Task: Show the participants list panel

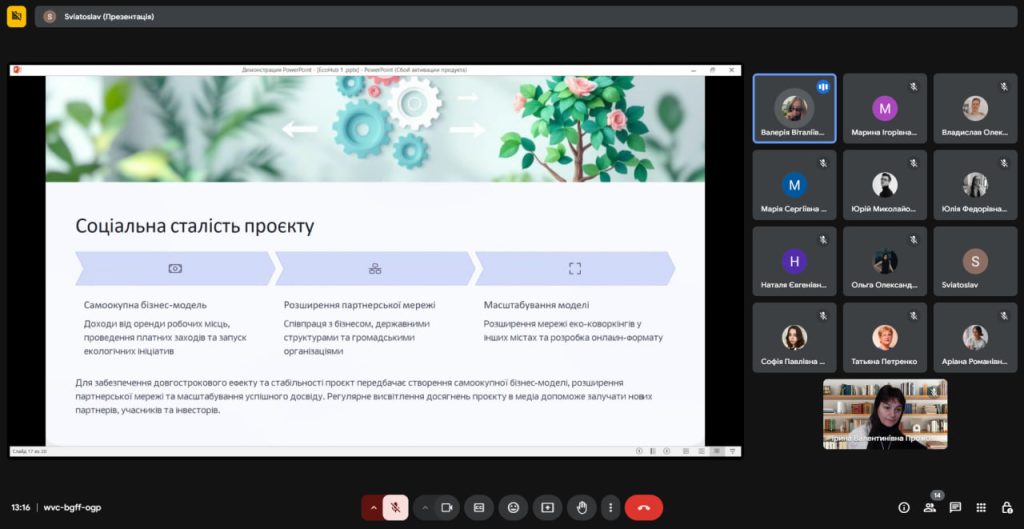Action: tap(930, 507)
